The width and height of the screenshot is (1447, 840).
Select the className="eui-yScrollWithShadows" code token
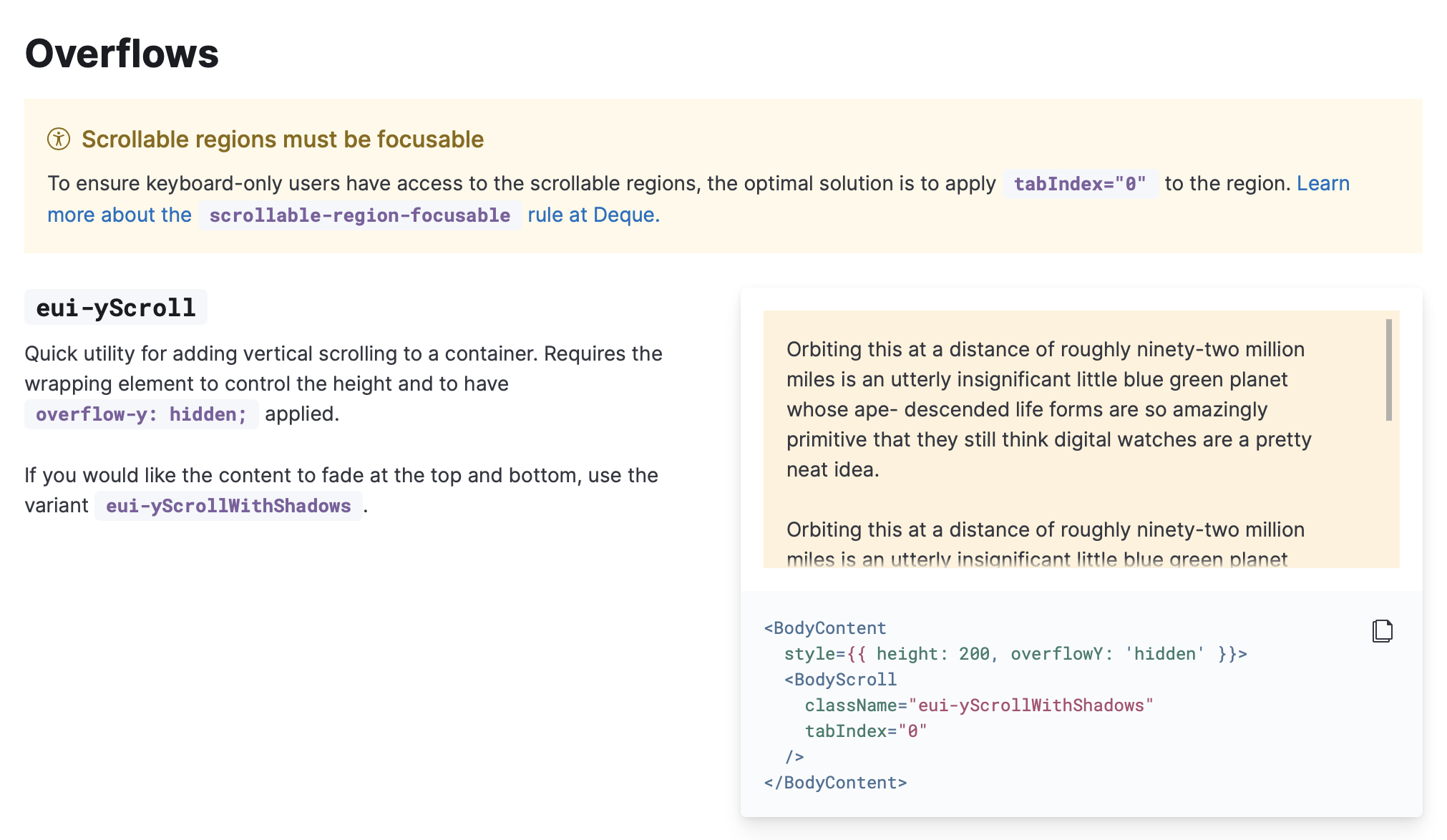[979, 705]
